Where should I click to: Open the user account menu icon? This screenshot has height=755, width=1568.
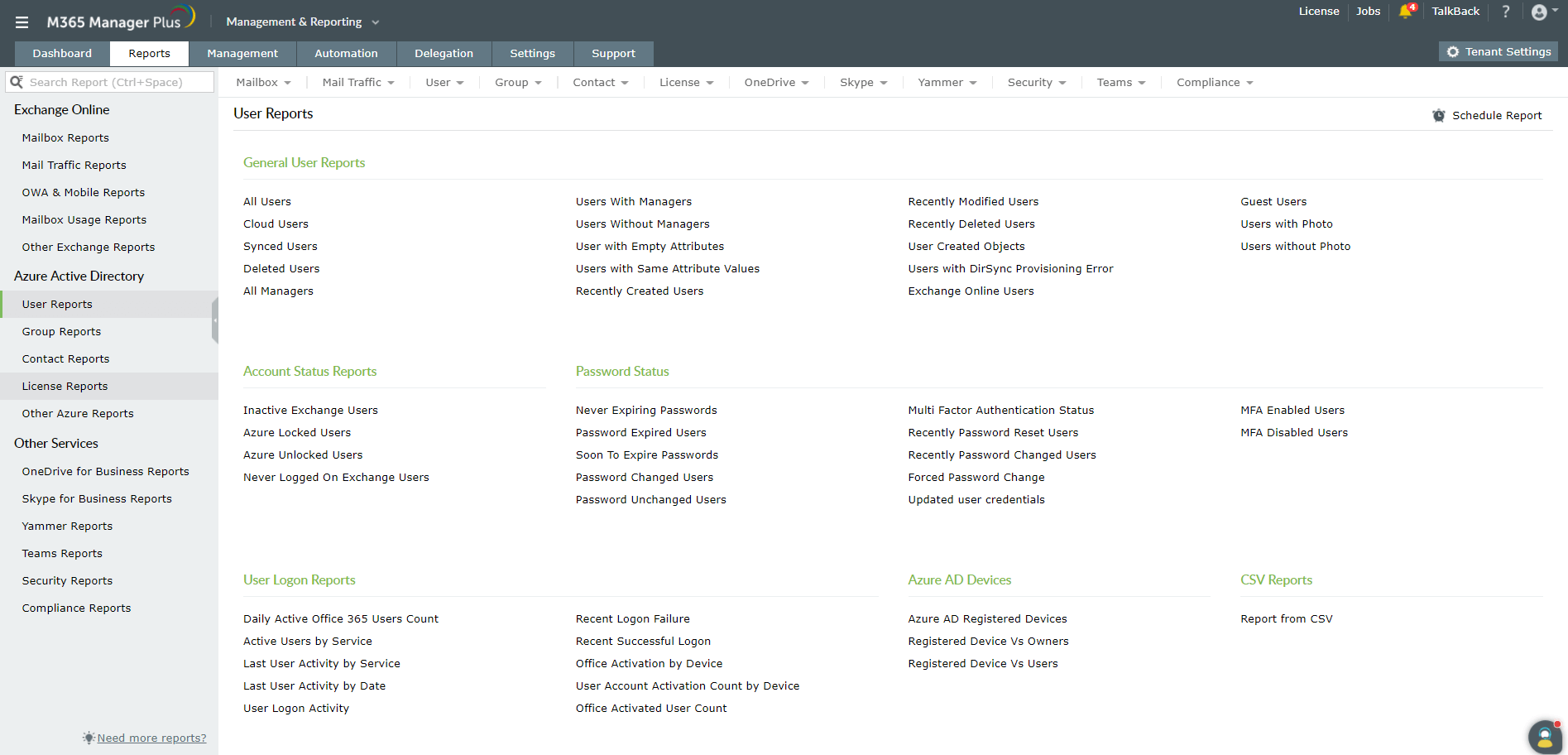click(x=1539, y=12)
